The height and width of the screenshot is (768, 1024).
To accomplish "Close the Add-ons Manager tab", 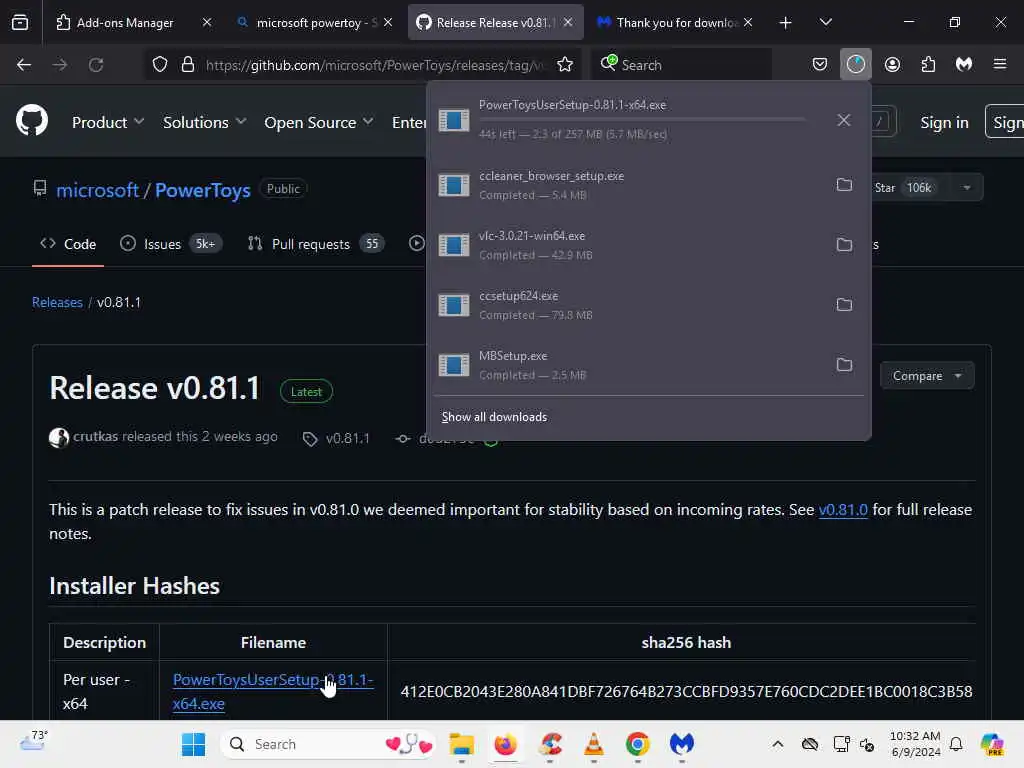I will 207,23.
